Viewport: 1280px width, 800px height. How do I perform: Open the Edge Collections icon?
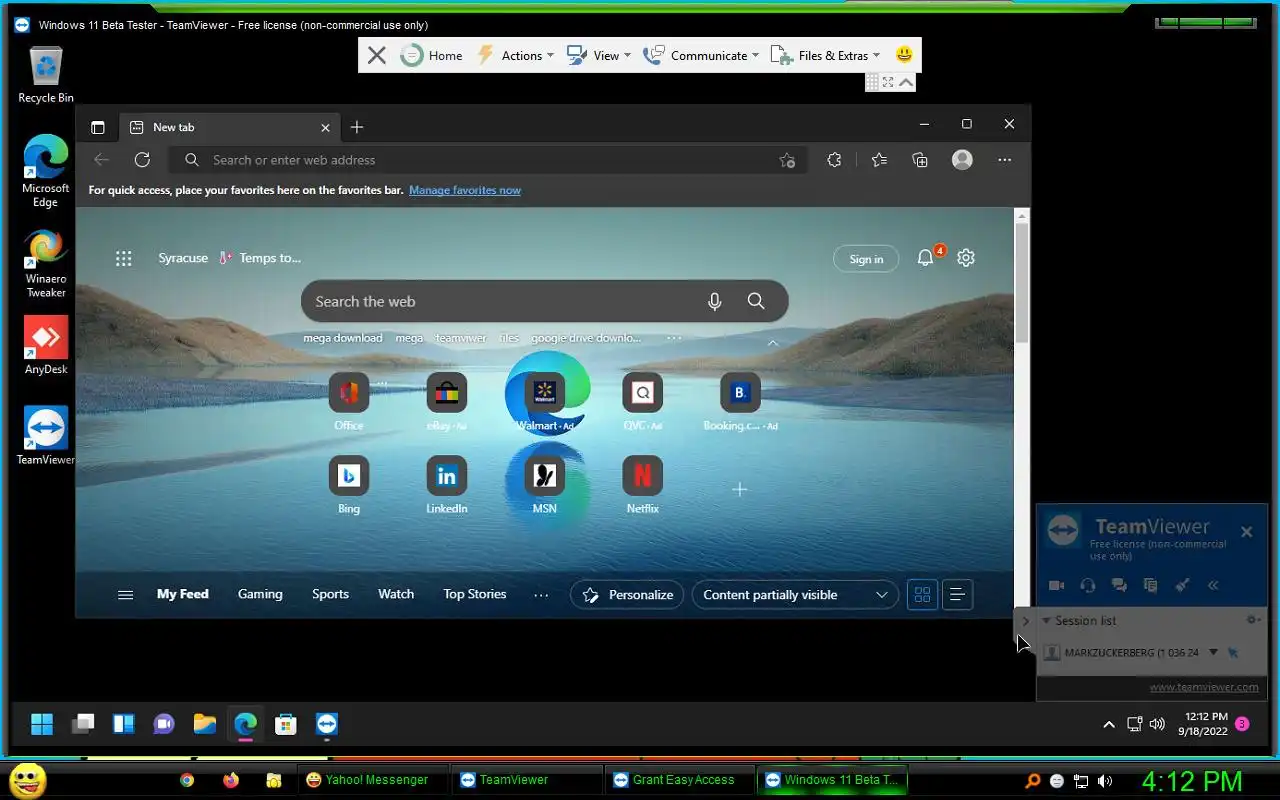point(920,160)
